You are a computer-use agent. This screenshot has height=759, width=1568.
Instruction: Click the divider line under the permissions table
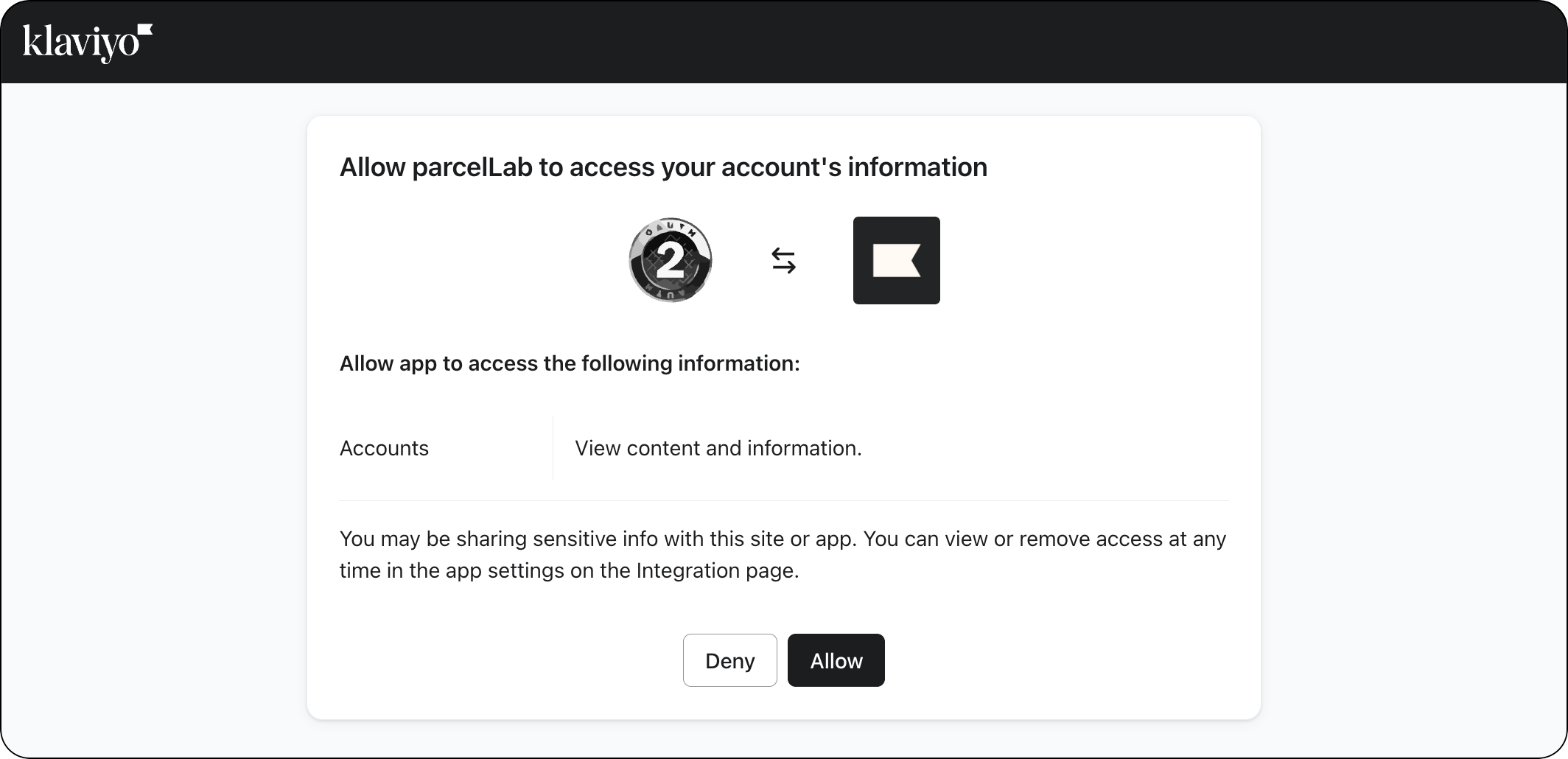click(x=783, y=500)
